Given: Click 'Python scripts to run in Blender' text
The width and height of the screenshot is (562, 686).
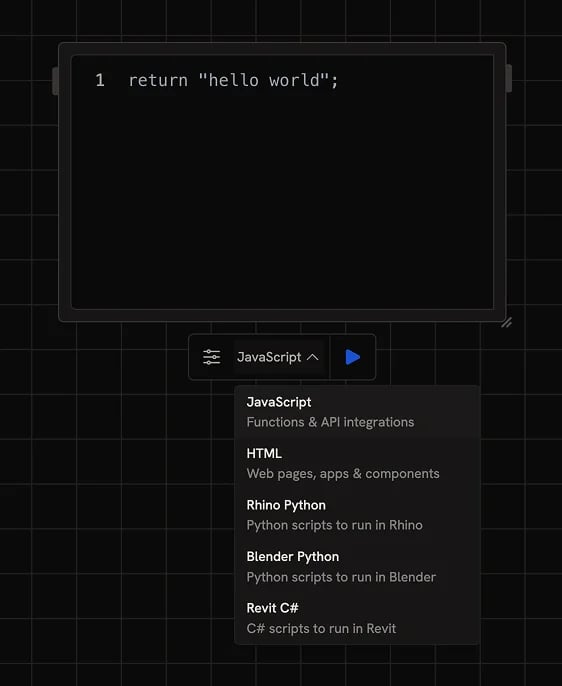Looking at the screenshot, I should coord(341,577).
